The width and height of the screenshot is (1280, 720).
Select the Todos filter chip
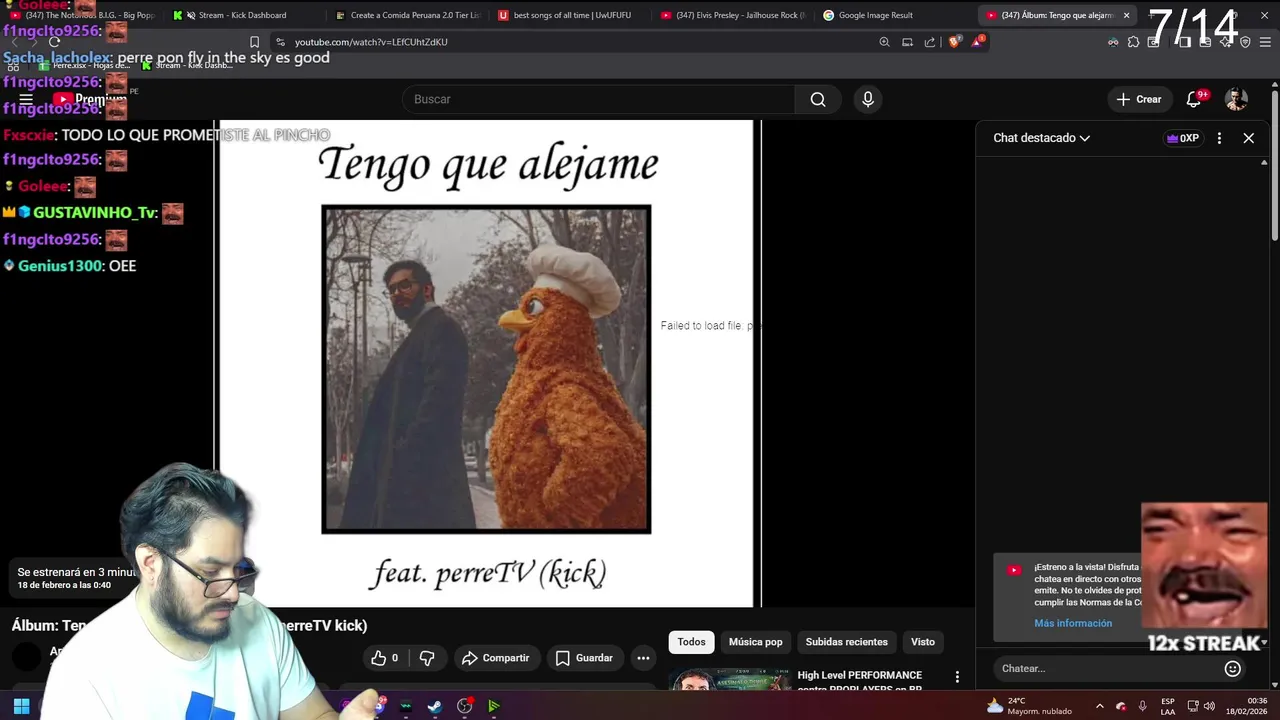tap(691, 642)
